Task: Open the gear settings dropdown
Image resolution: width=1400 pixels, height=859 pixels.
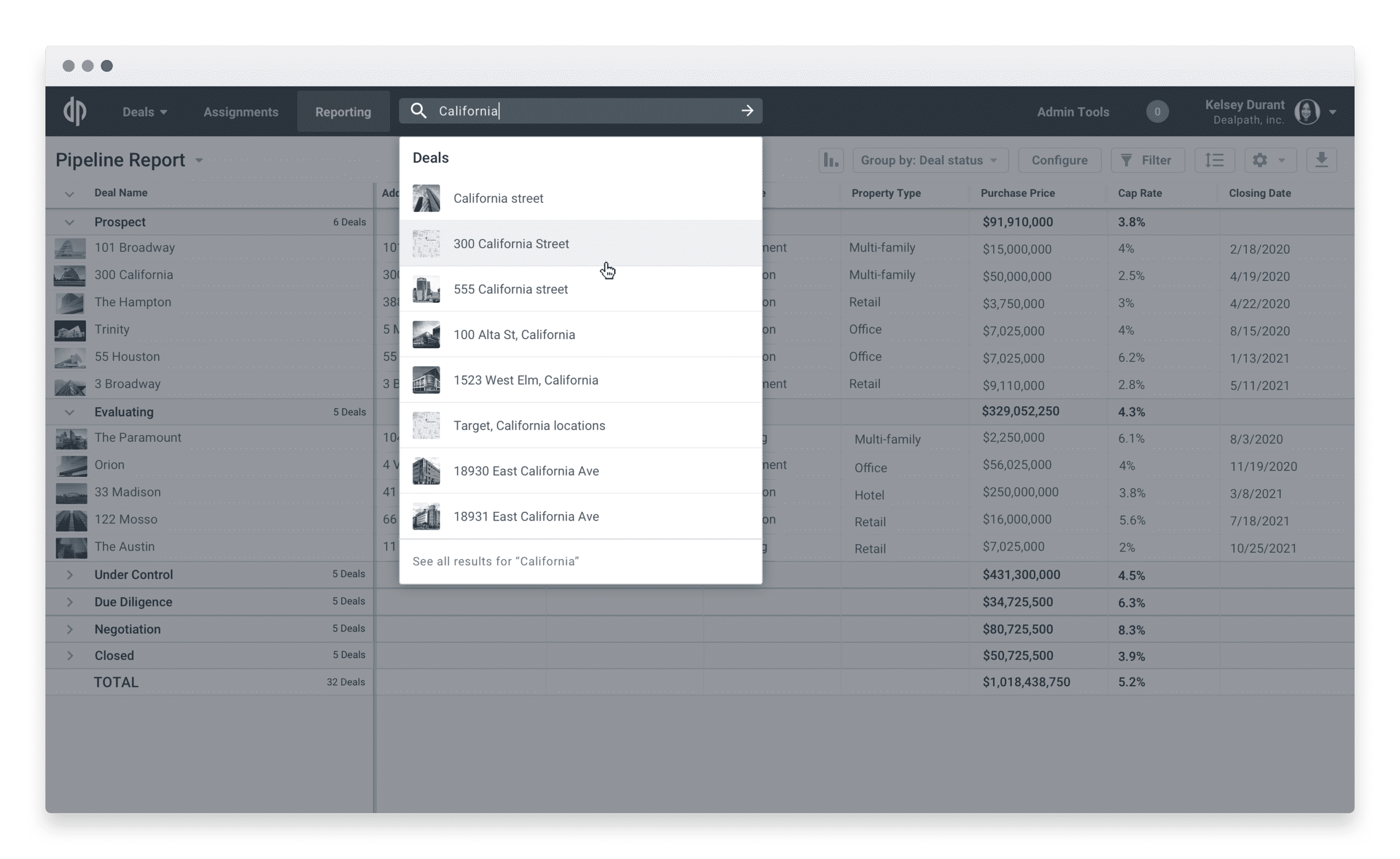Action: [1270, 160]
